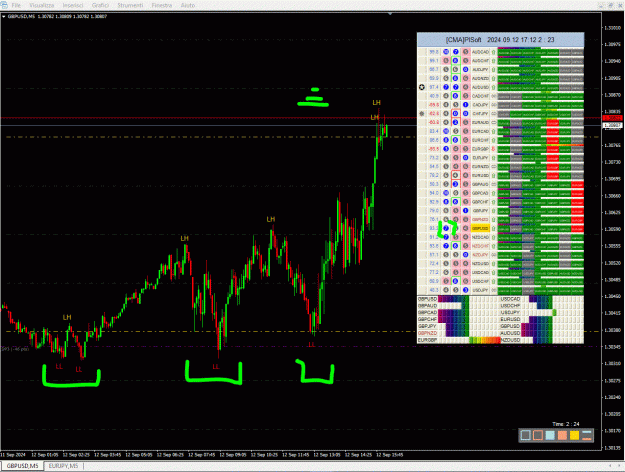The height and width of the screenshot is (472, 625).
Task: Open the File menu
Action: coord(16,5)
